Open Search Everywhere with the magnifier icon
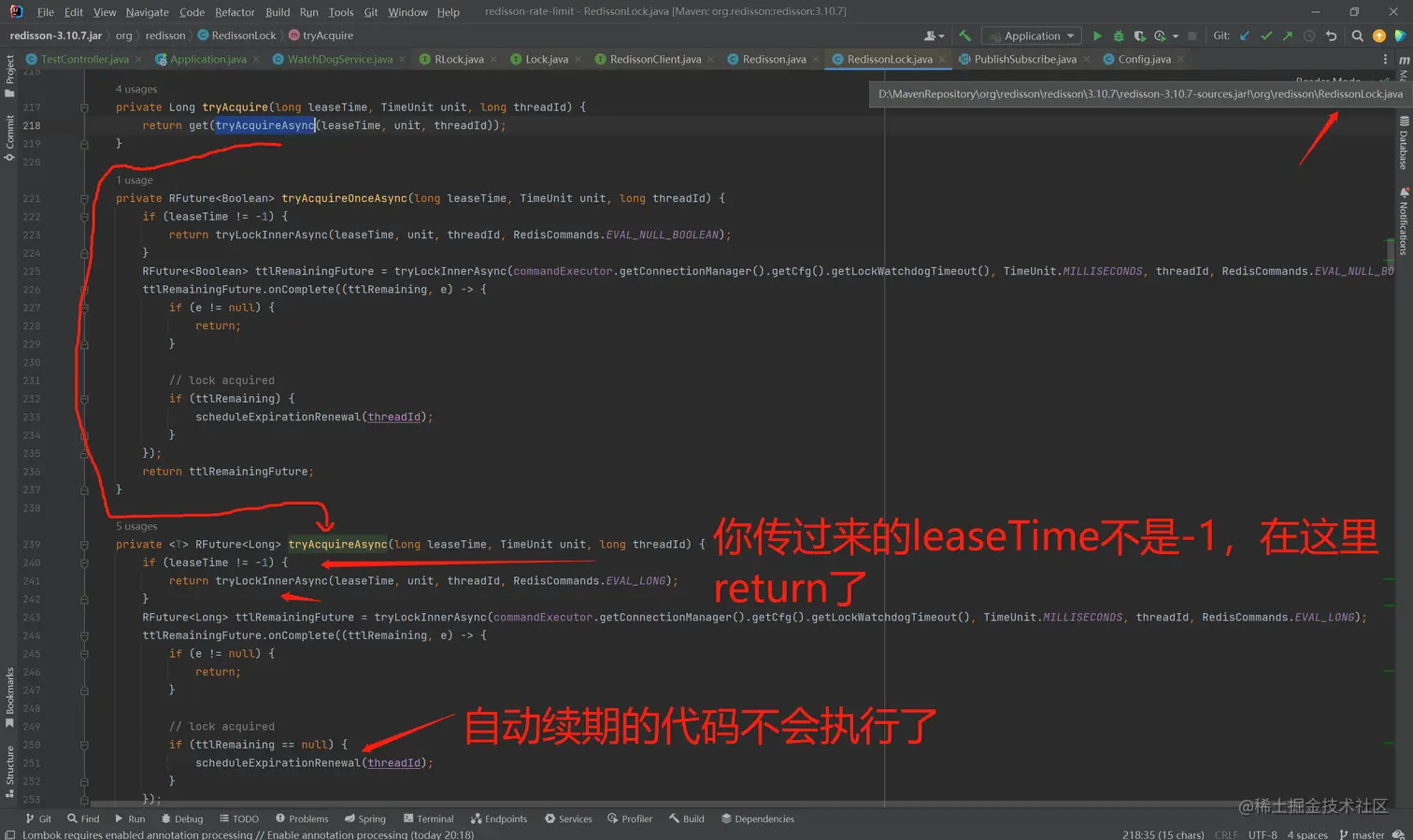The height and width of the screenshot is (840, 1413). click(x=1358, y=36)
